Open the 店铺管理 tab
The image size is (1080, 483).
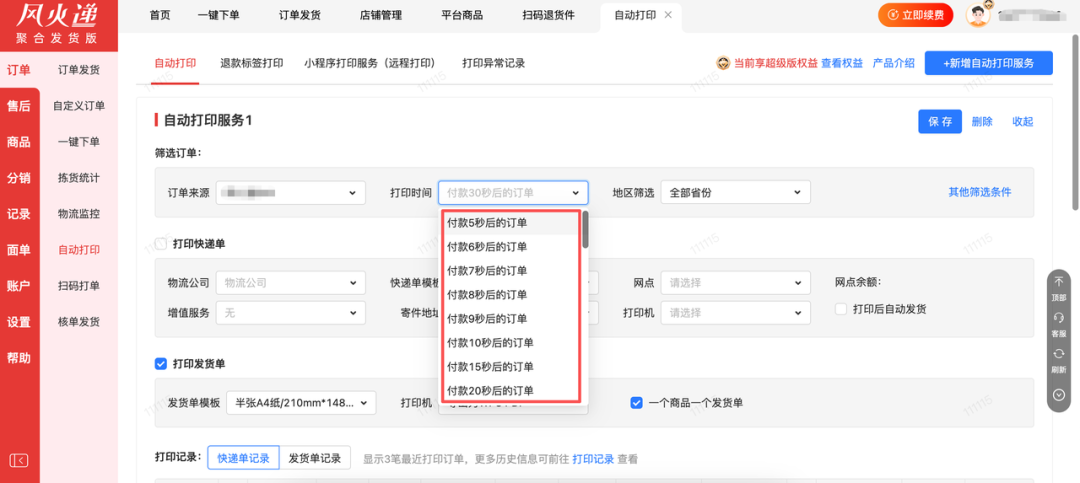[x=381, y=15]
